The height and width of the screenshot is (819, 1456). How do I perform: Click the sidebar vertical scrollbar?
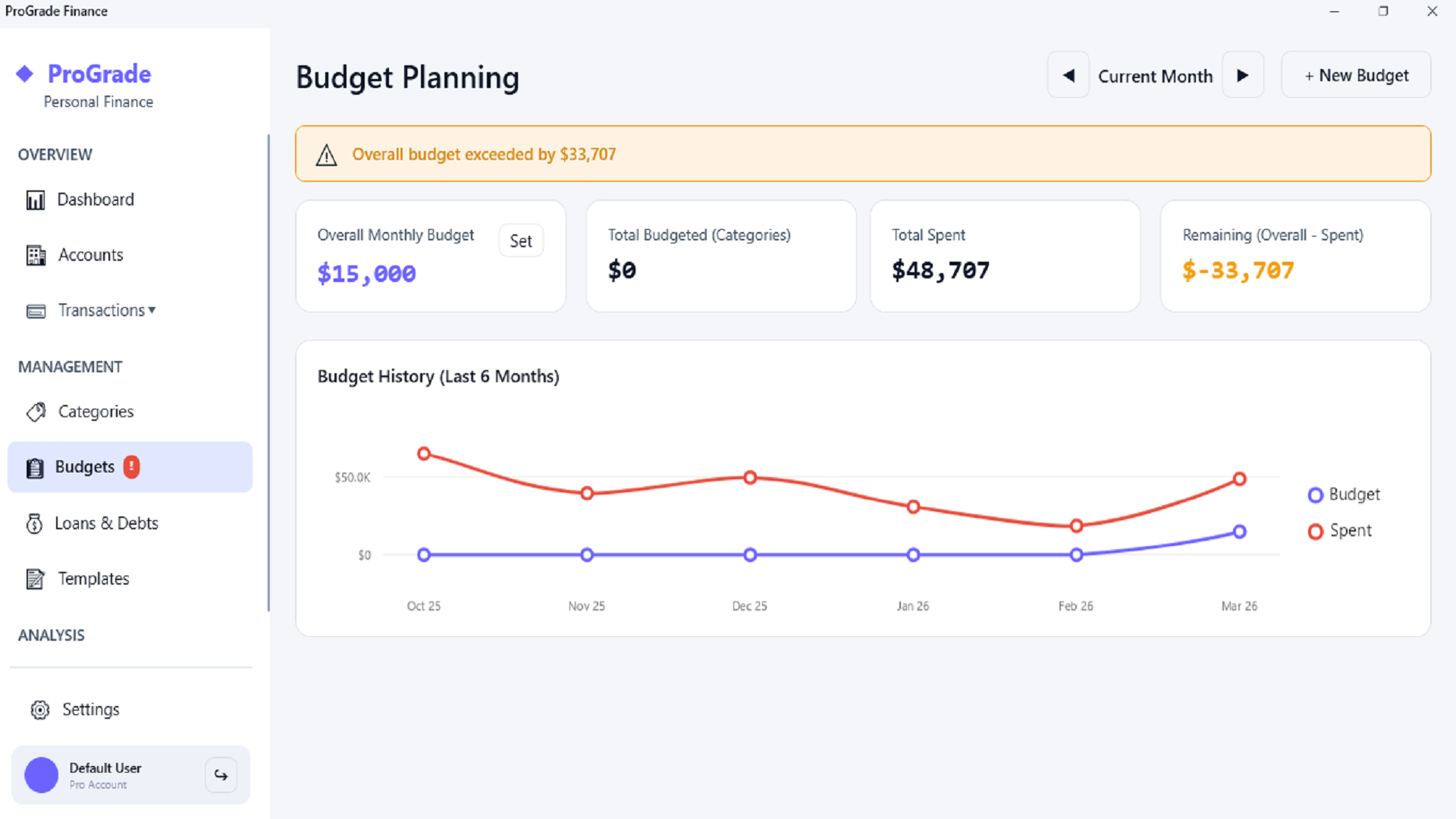point(268,372)
